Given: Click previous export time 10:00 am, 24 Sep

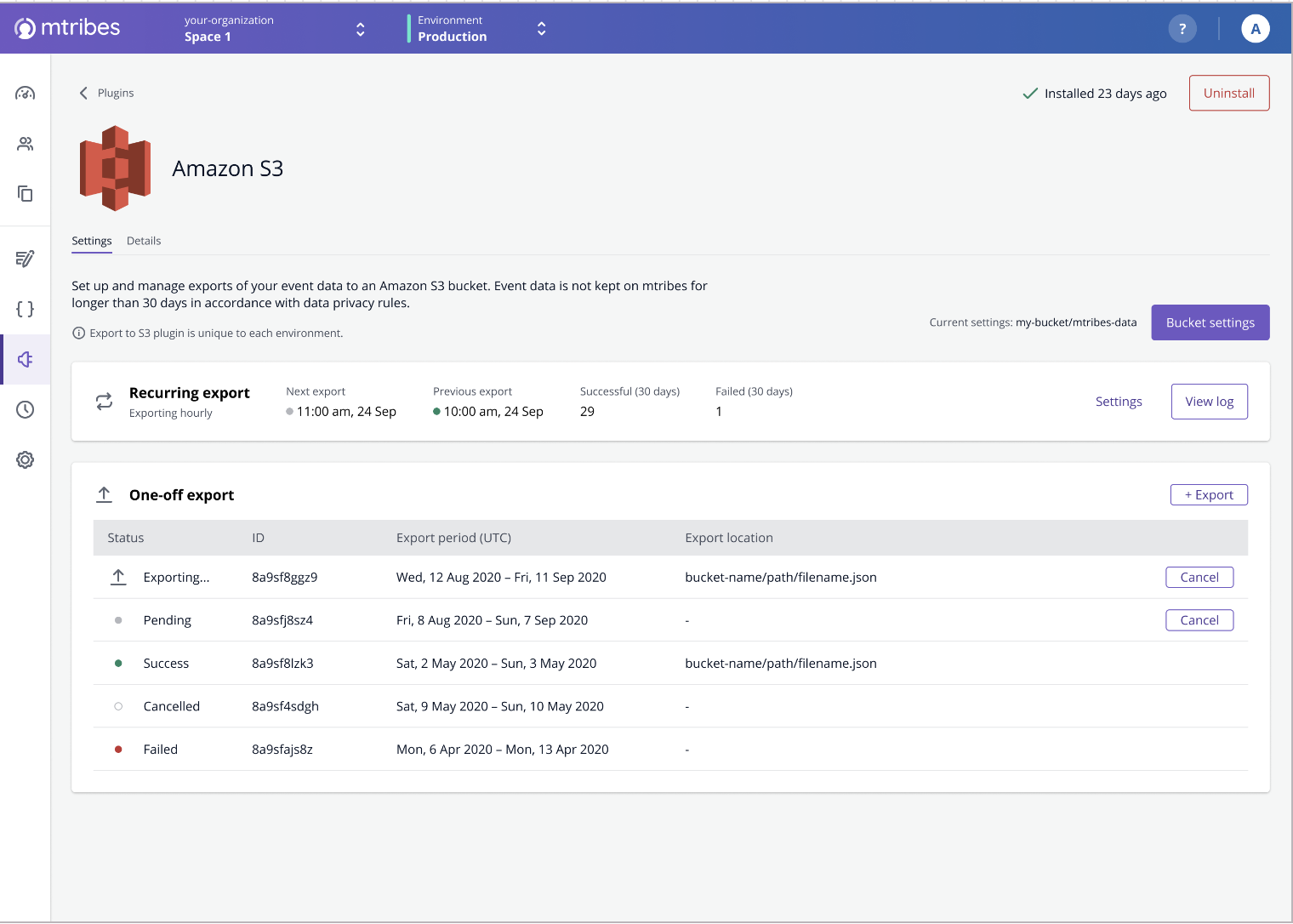Looking at the screenshot, I should point(493,412).
